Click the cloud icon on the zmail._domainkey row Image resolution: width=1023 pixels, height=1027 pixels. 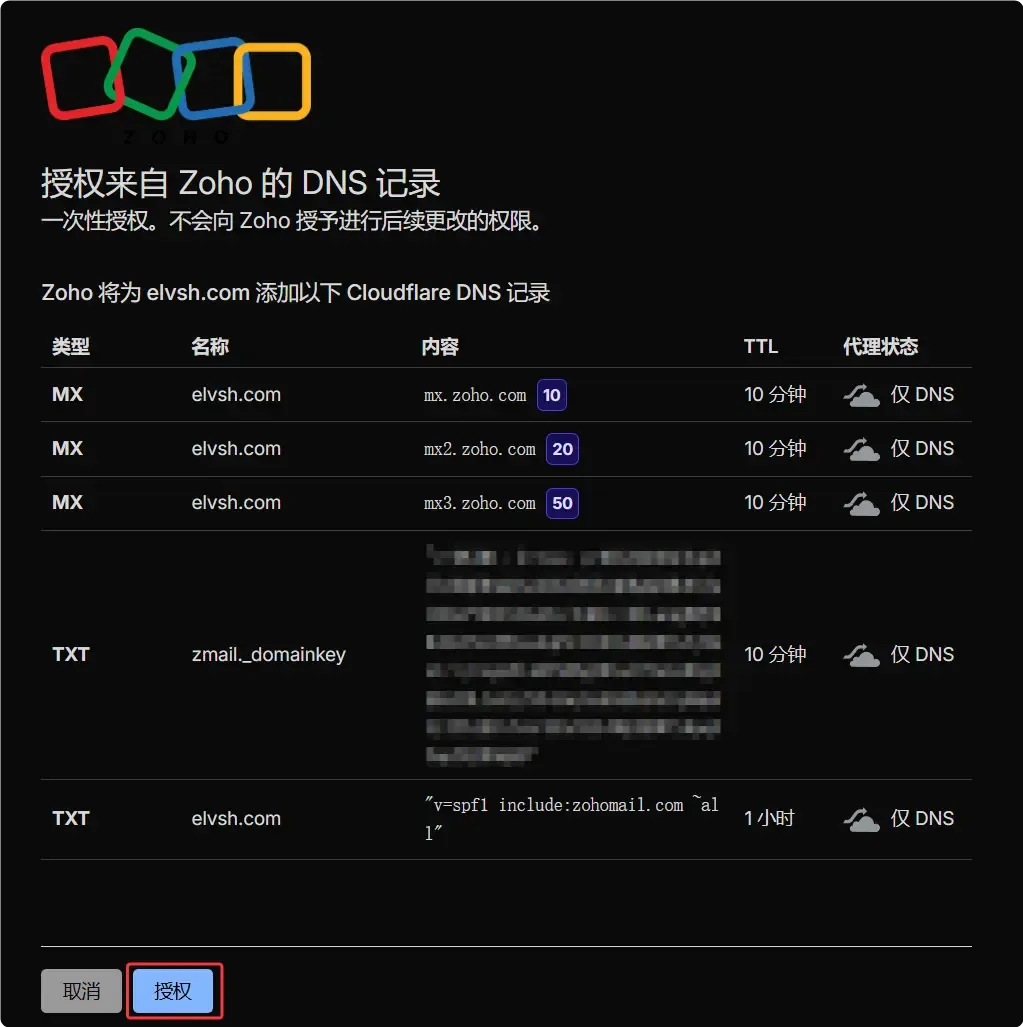click(861, 654)
